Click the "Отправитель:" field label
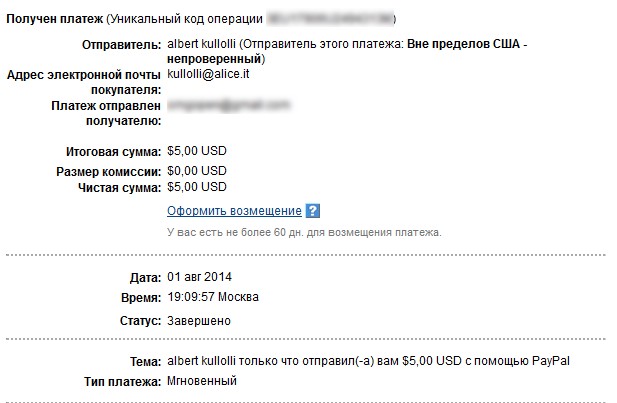The height and width of the screenshot is (403, 617). [119, 45]
